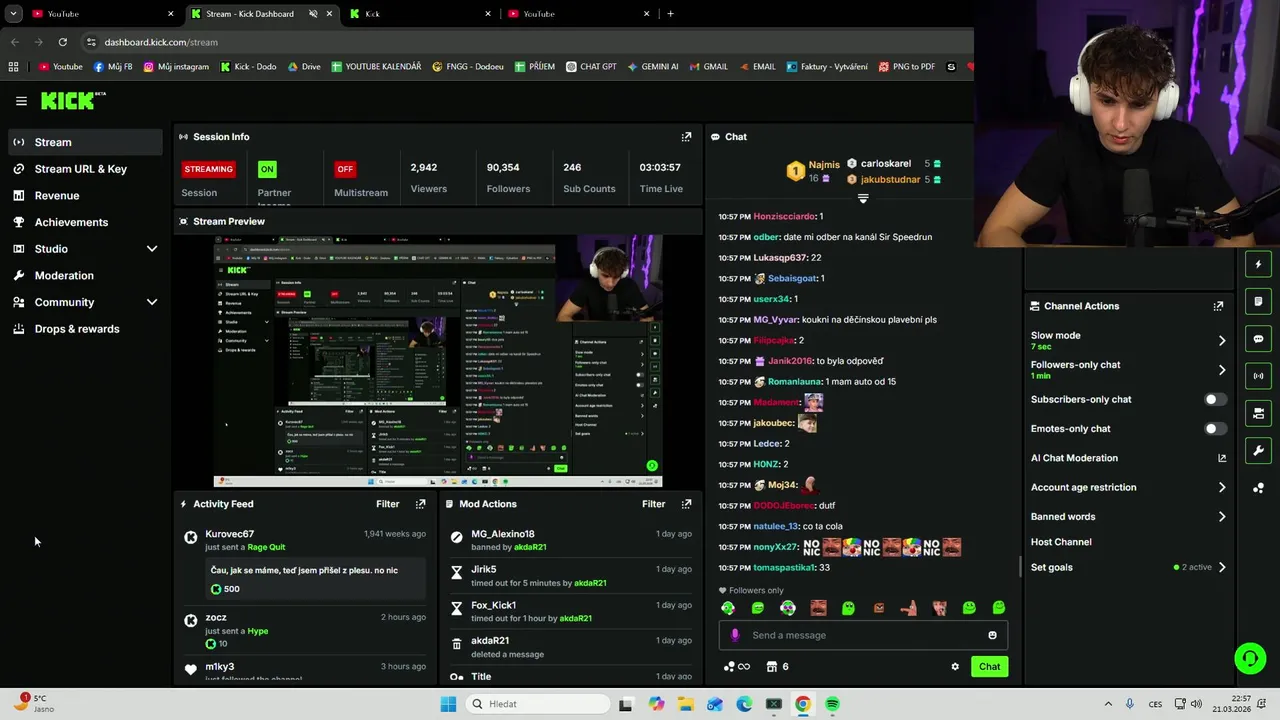Expand the Community sidebar section

[152, 302]
